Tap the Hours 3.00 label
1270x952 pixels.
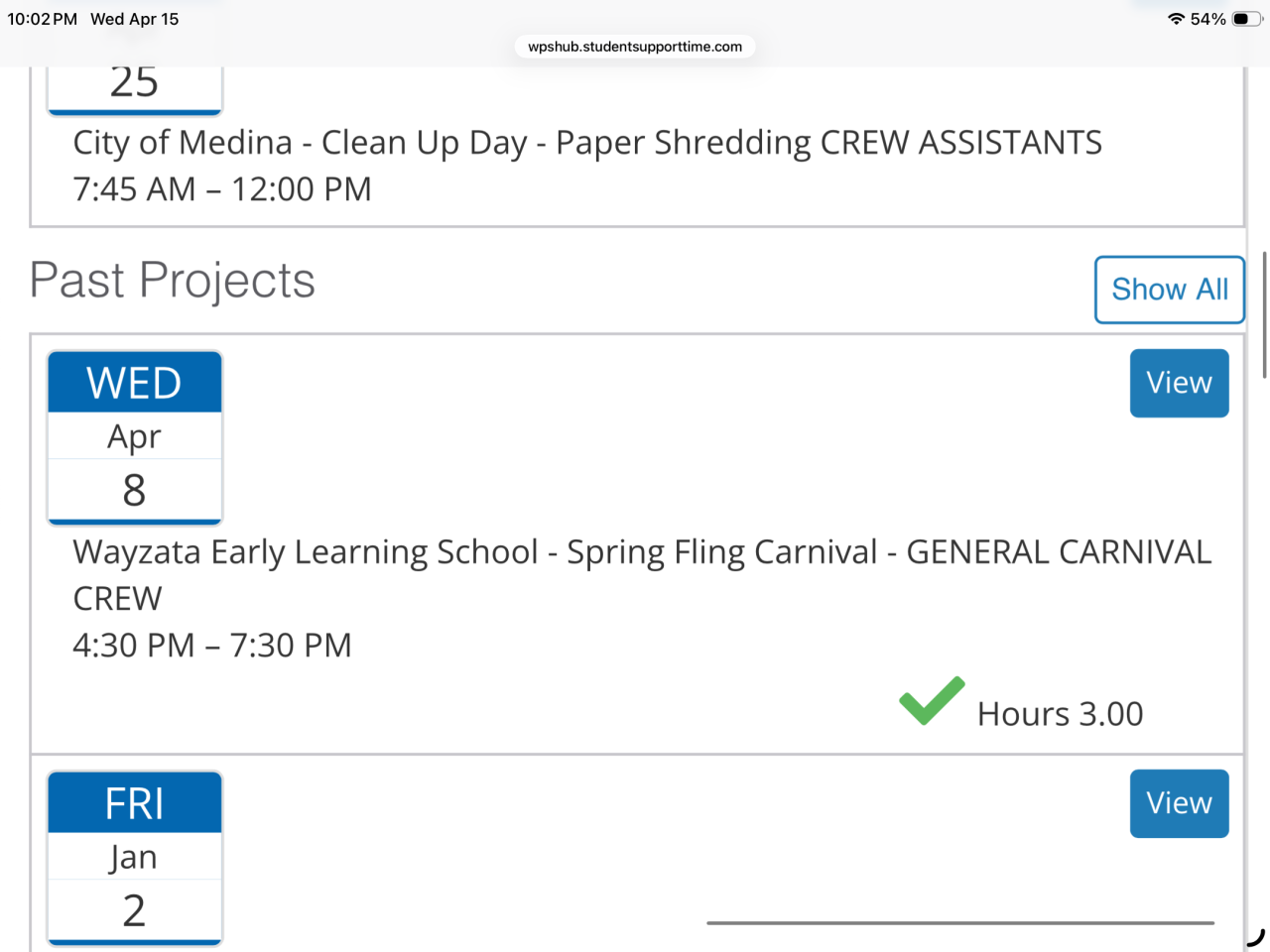(1060, 714)
